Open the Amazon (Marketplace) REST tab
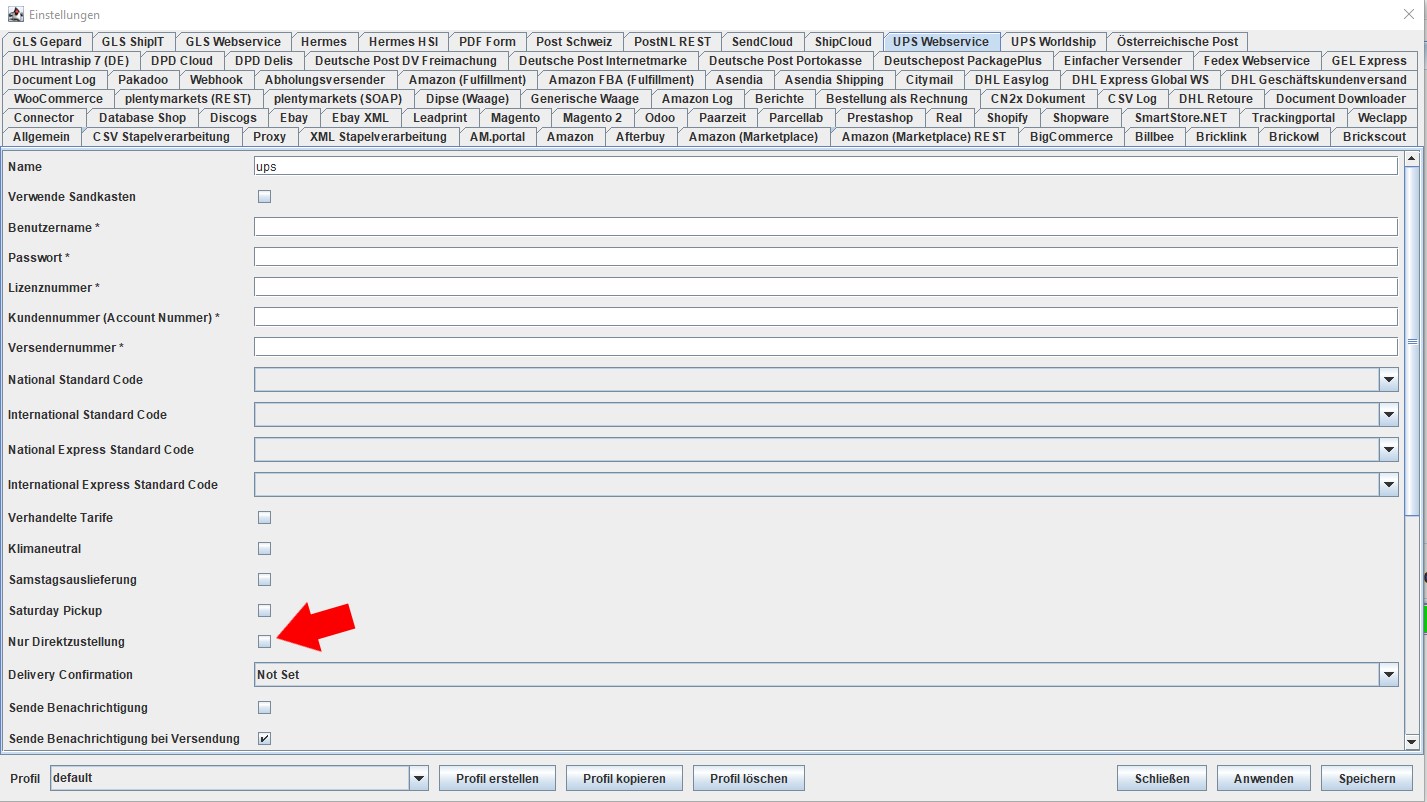Viewport: 1427px width, 802px height. point(924,137)
